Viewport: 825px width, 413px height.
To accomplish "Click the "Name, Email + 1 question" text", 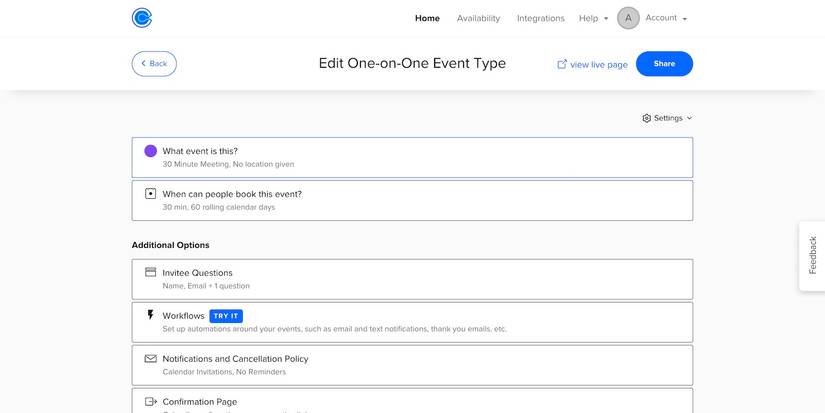I will [206, 286].
